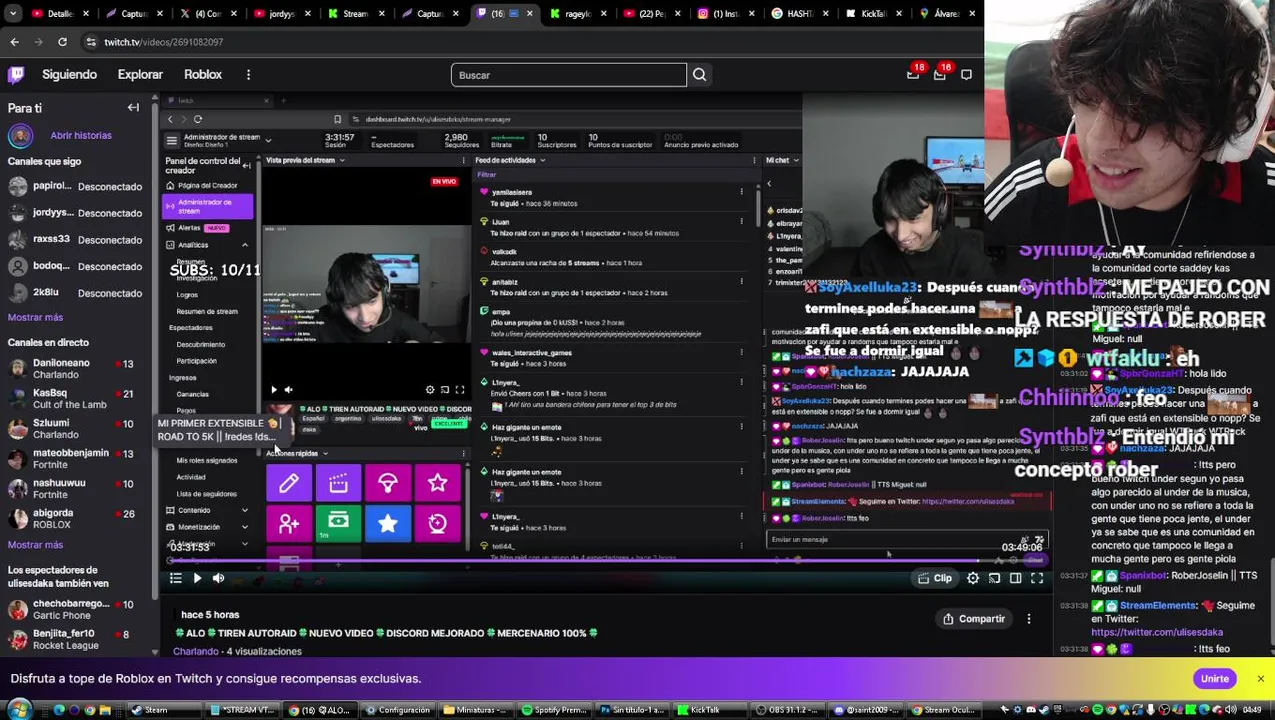Open abigorda ROBLOX channel
The height and width of the screenshot is (720, 1275).
point(75,518)
